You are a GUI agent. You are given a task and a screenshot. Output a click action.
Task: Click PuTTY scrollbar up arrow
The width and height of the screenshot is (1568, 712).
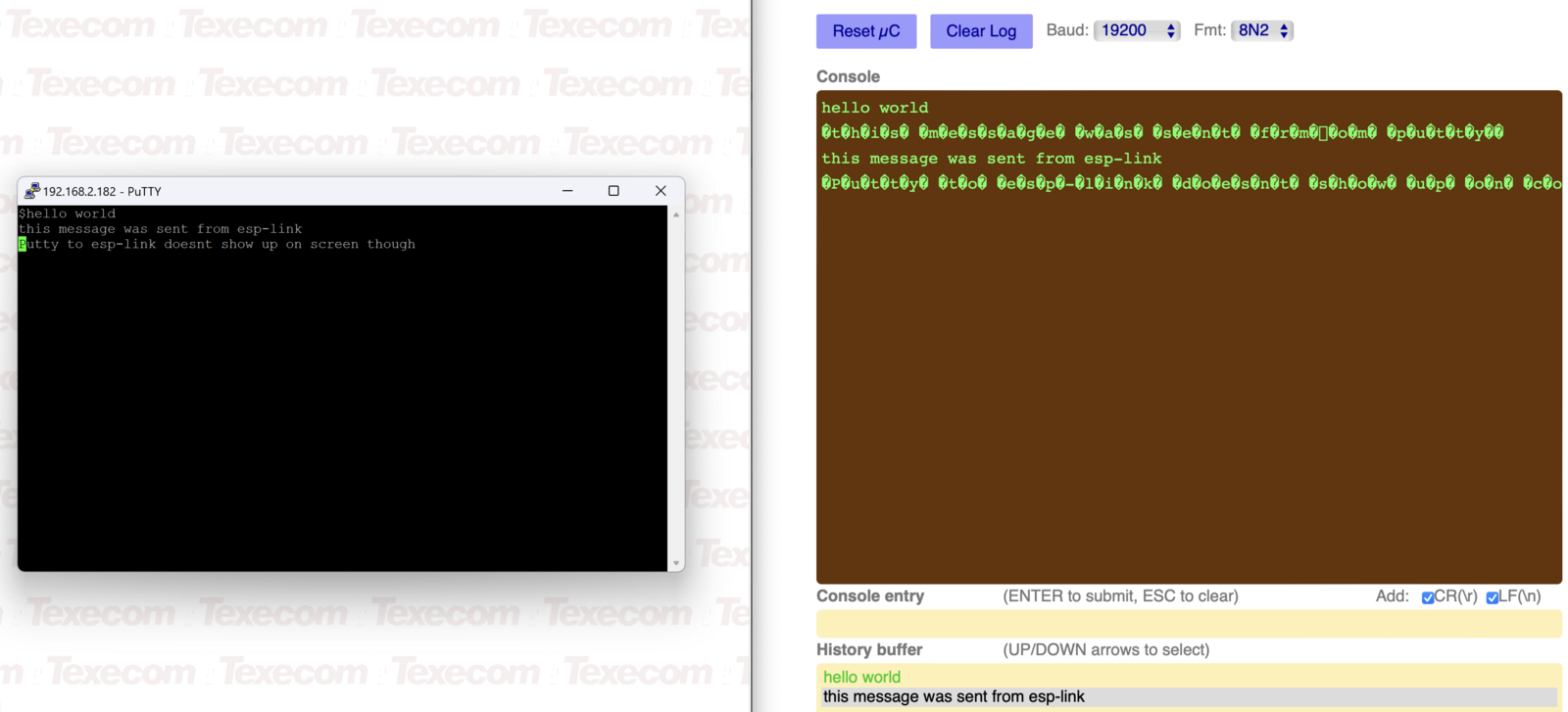(676, 214)
